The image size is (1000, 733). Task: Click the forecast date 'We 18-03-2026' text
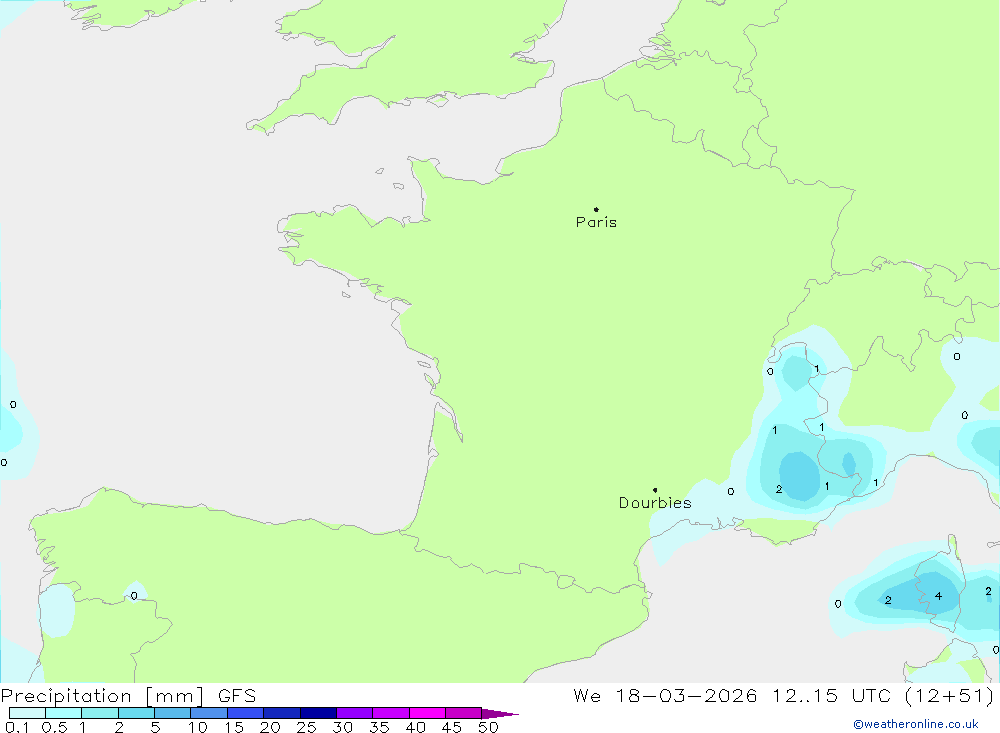[665, 695]
